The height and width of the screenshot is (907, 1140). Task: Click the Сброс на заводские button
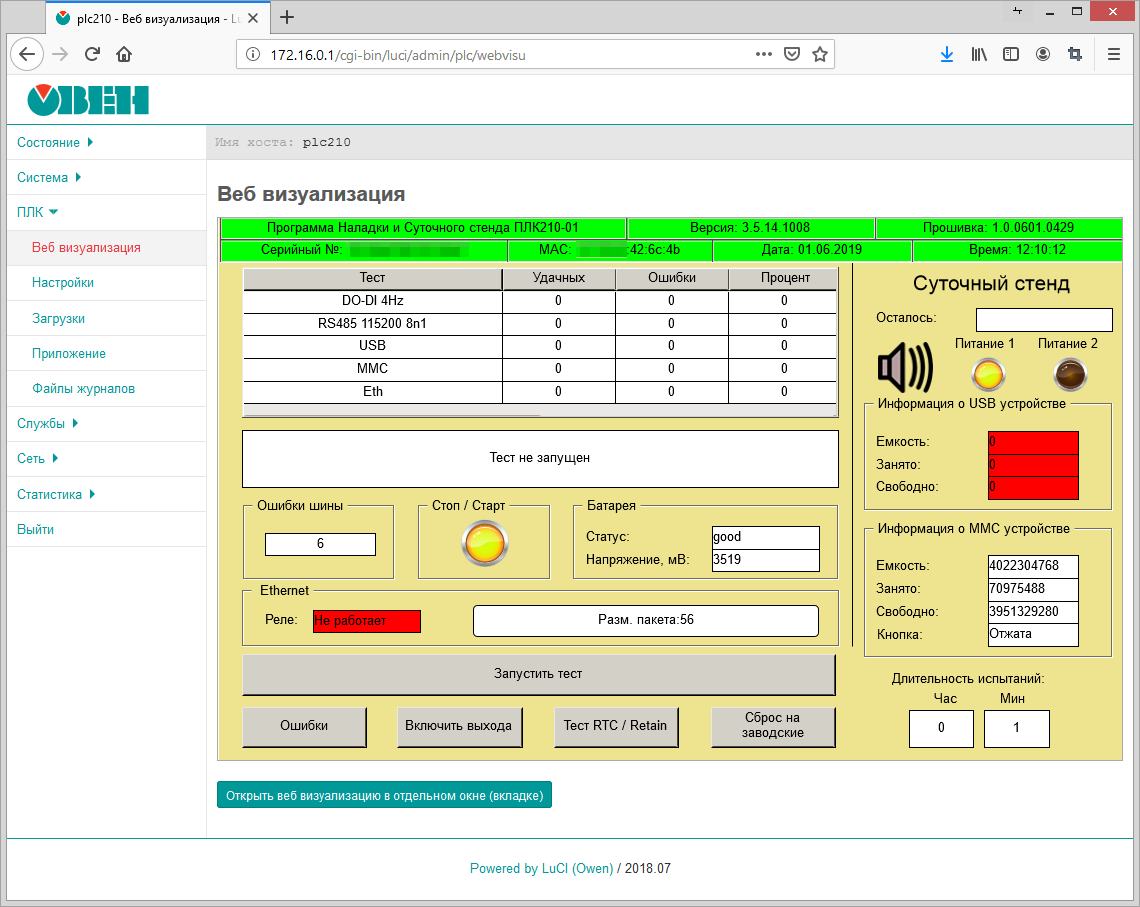772,727
